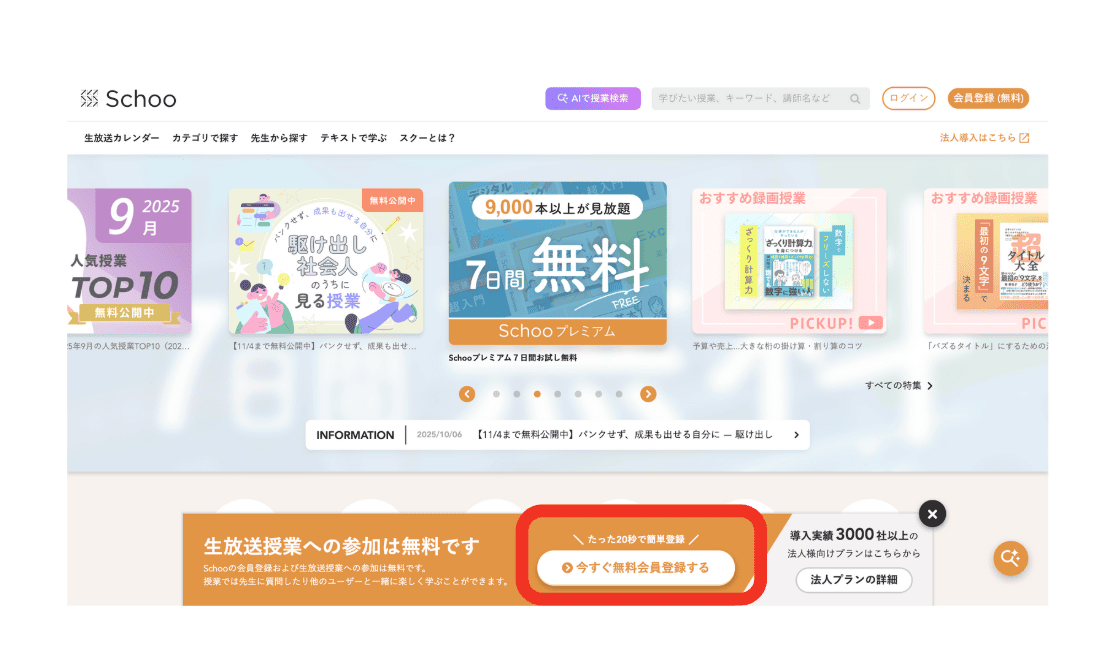This screenshot has width=1102, height=656.
Task: Click the INFORMATION bar right chevron
Action: point(796,435)
